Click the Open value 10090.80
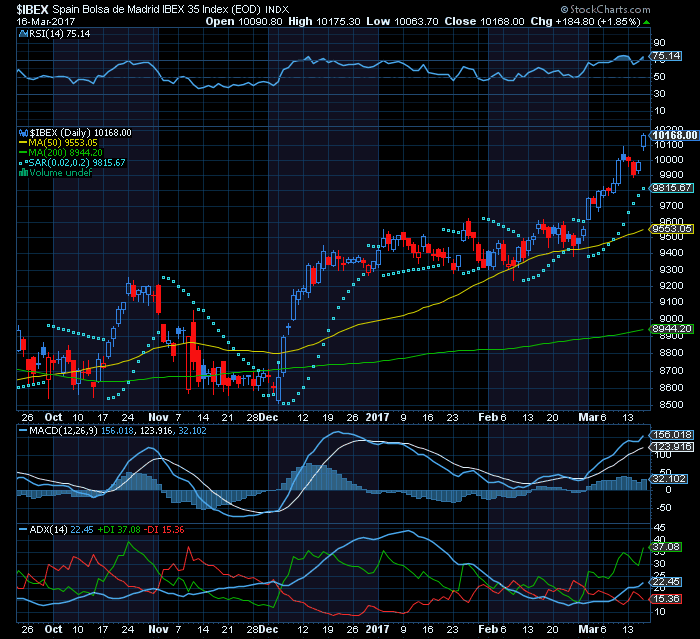 click(260, 21)
